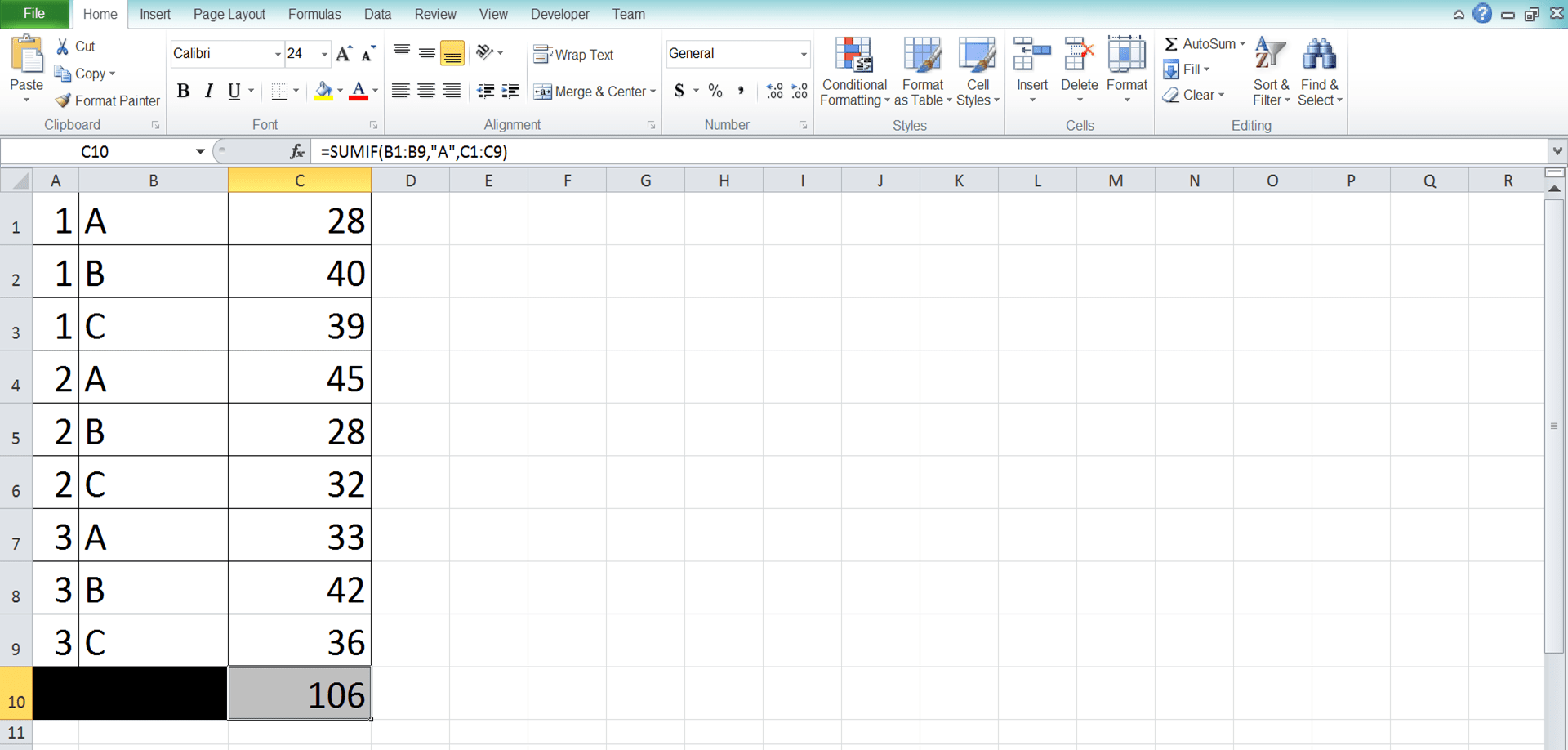Open the Borders dropdown arrow
This screenshot has width=1568, height=750.
click(x=296, y=91)
